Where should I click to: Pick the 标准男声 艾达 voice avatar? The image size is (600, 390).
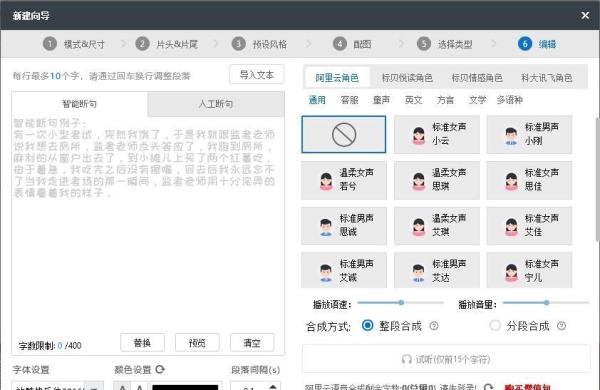click(419, 273)
